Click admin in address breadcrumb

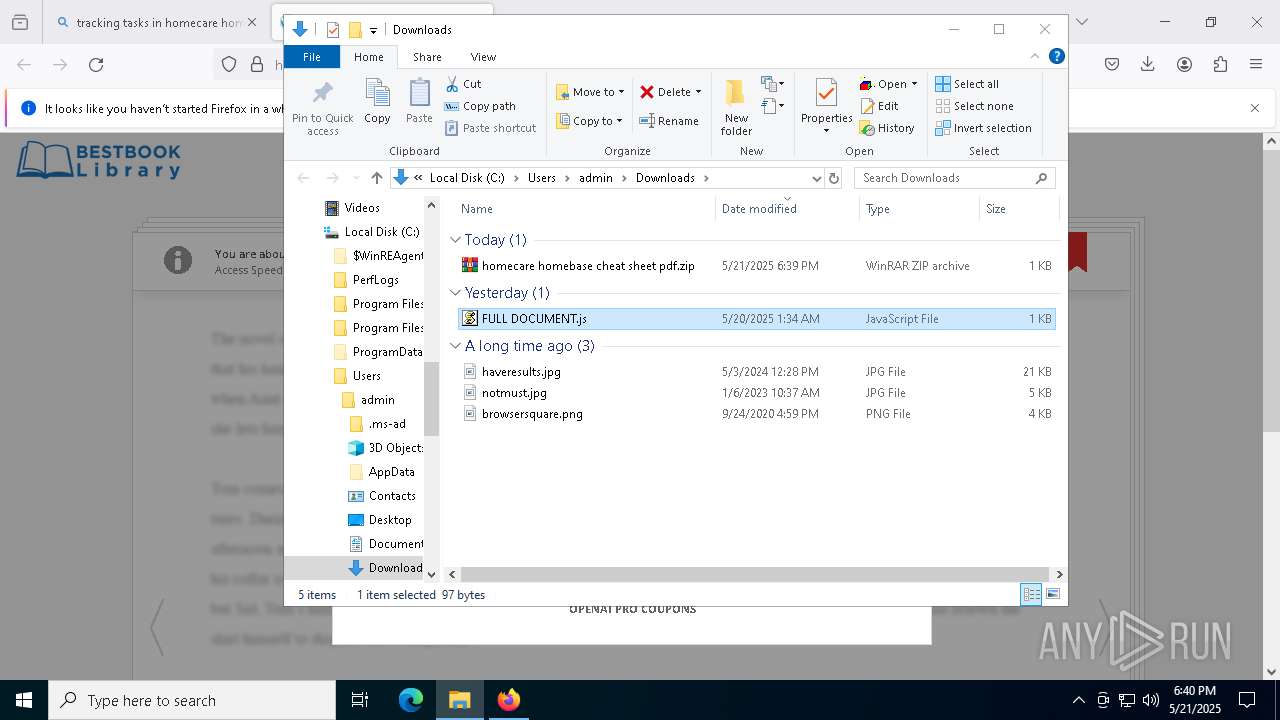pyautogui.click(x=596, y=178)
